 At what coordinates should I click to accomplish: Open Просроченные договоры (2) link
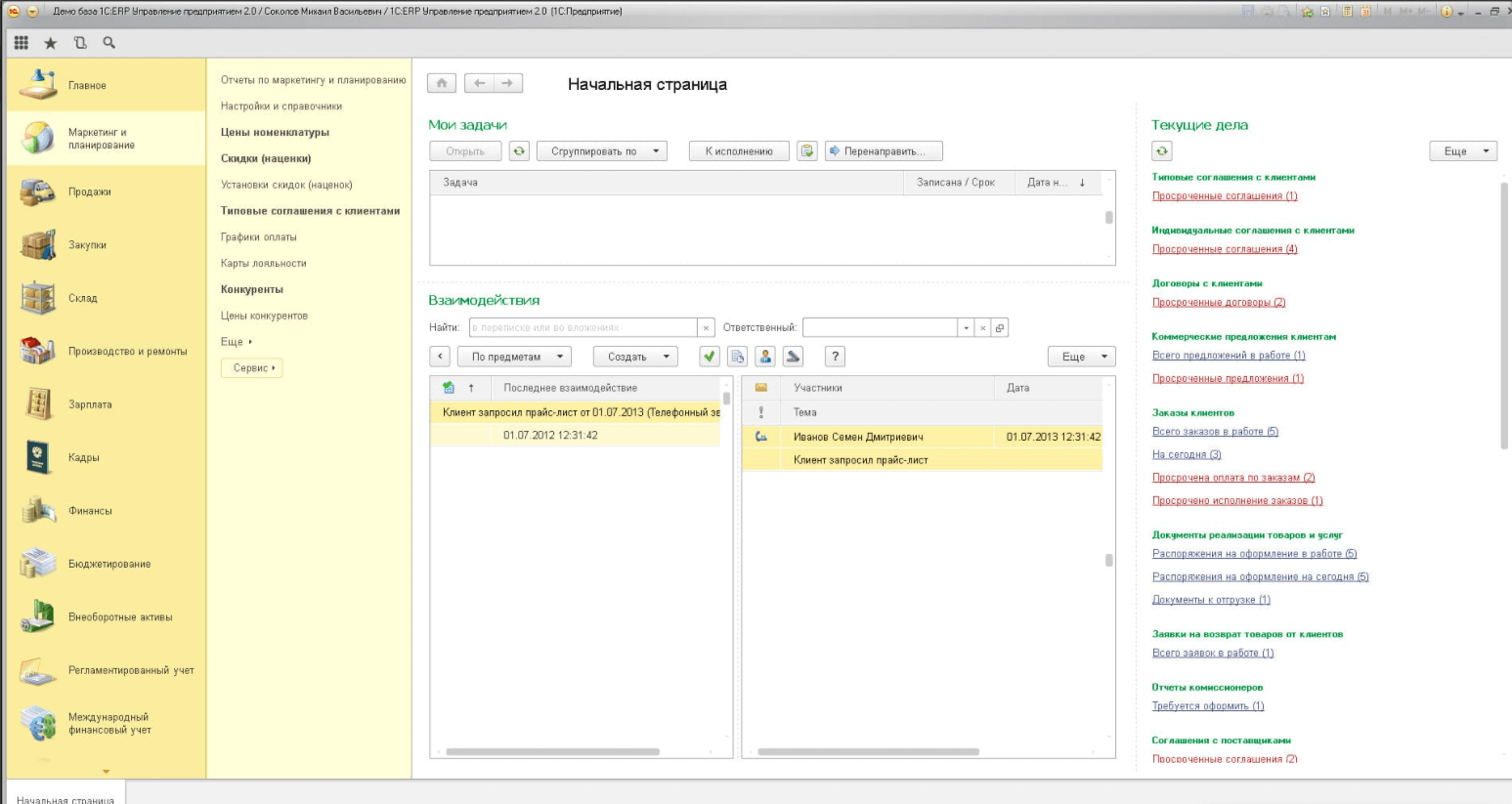click(1218, 303)
